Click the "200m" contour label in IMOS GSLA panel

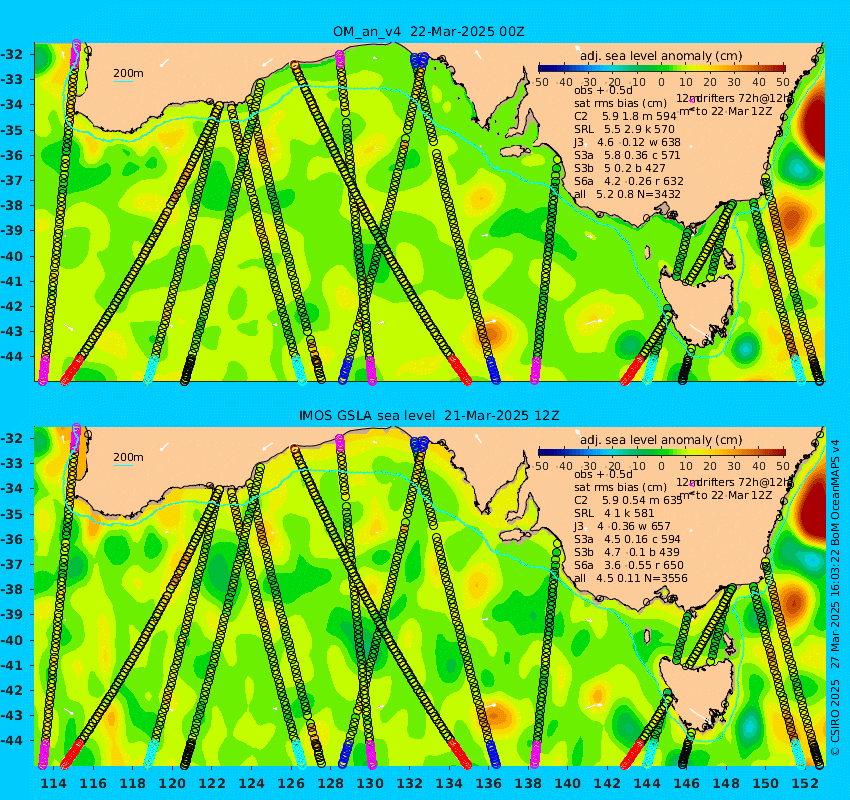tap(128, 457)
